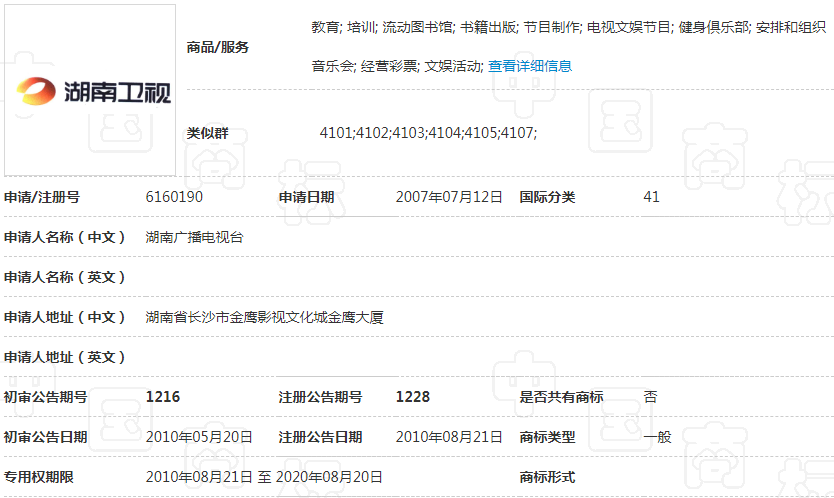Click the 初审公告日期 2010年05月20日

[199, 437]
